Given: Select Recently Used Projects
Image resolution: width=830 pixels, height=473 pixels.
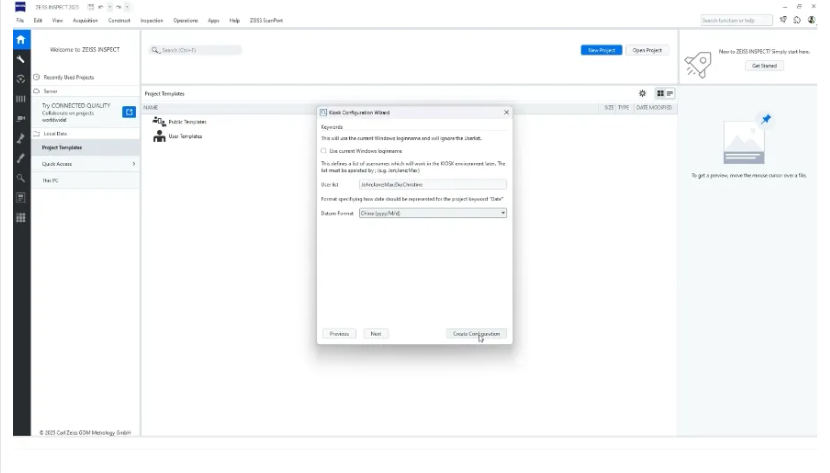Looking at the screenshot, I should point(69,77).
